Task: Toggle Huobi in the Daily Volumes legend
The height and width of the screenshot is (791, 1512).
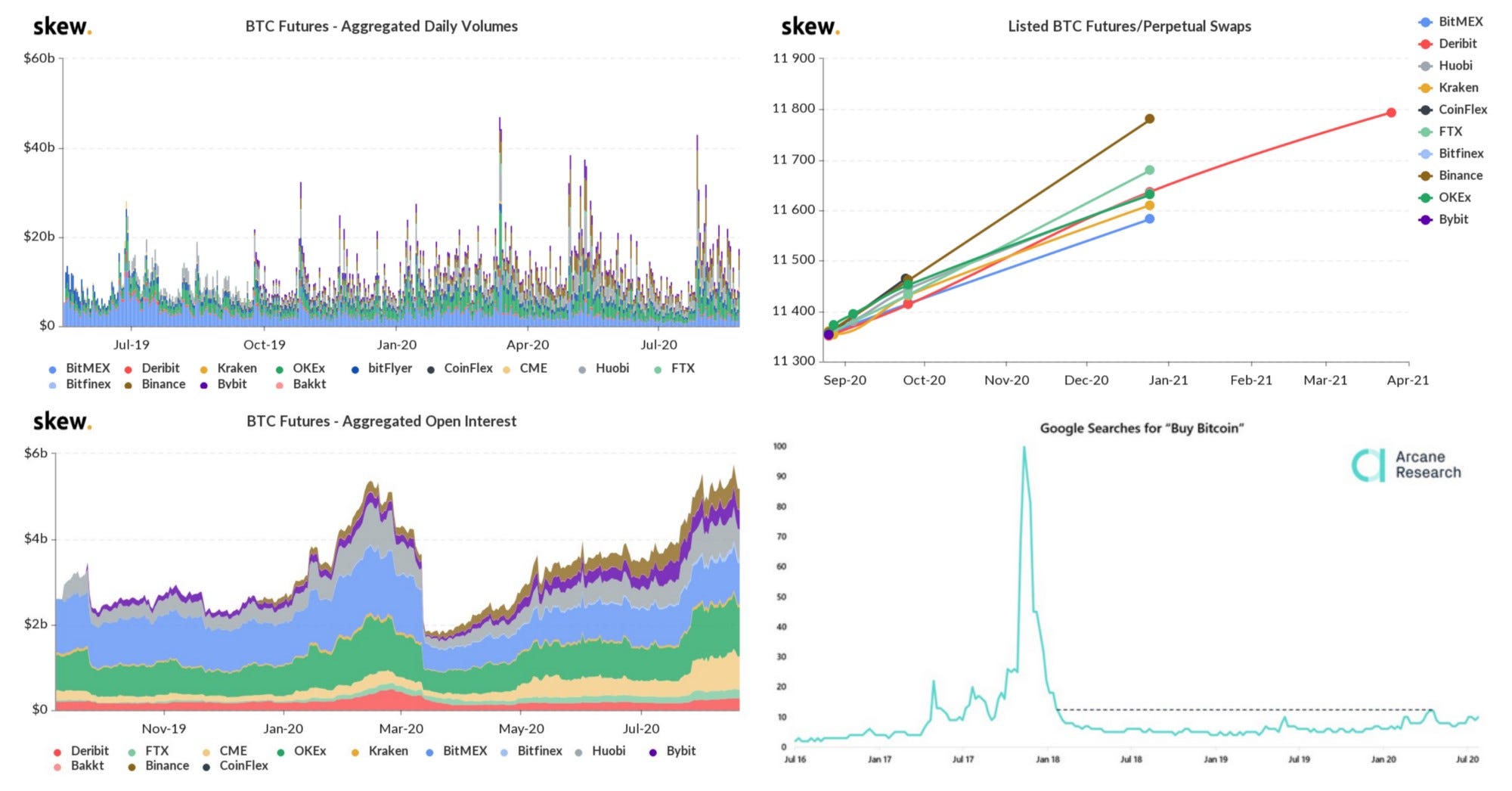Action: [x=604, y=368]
